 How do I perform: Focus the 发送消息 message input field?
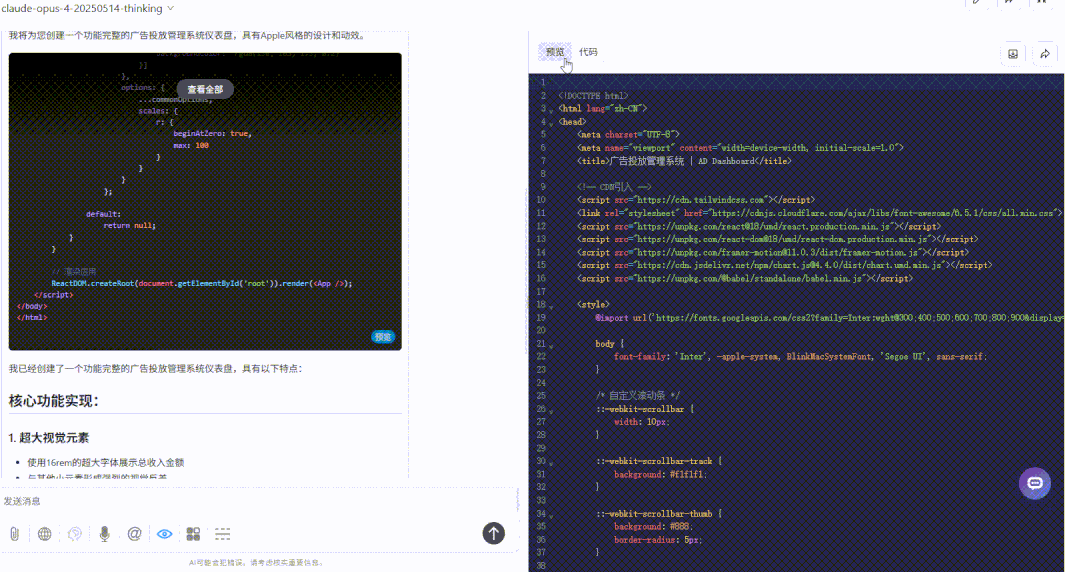point(258,501)
